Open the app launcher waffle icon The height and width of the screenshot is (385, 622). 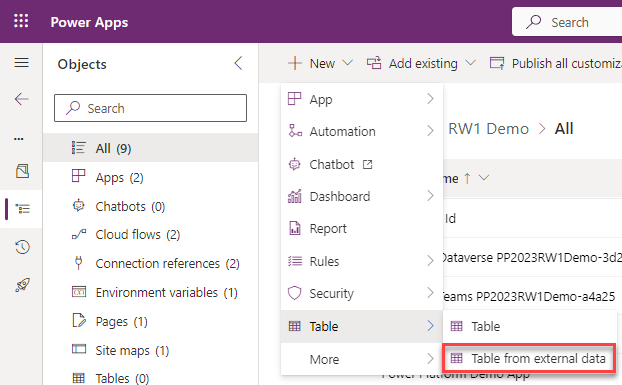point(21,21)
